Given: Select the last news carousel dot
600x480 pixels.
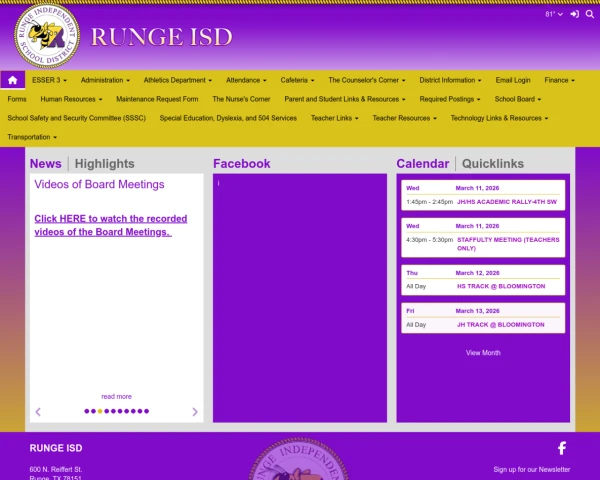Looking at the screenshot, I should pos(146,411).
